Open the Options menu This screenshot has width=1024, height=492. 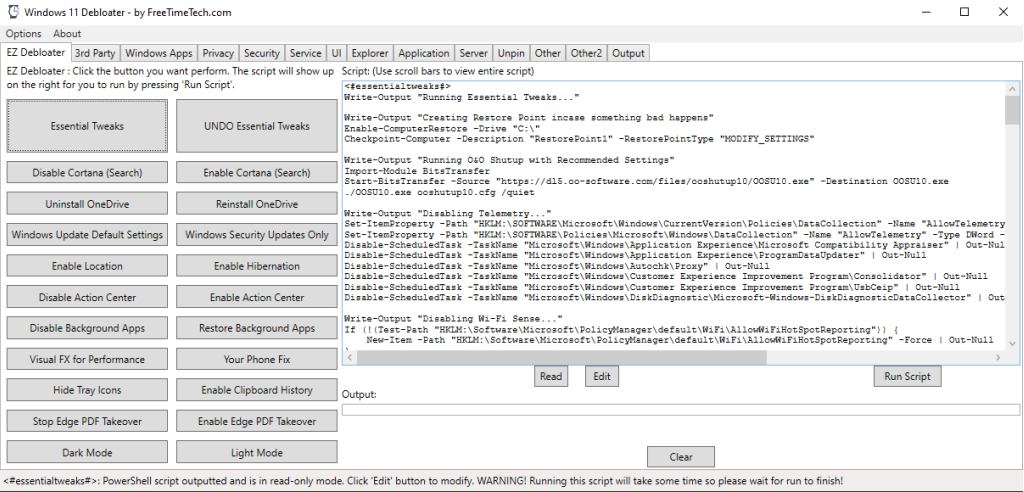point(24,33)
